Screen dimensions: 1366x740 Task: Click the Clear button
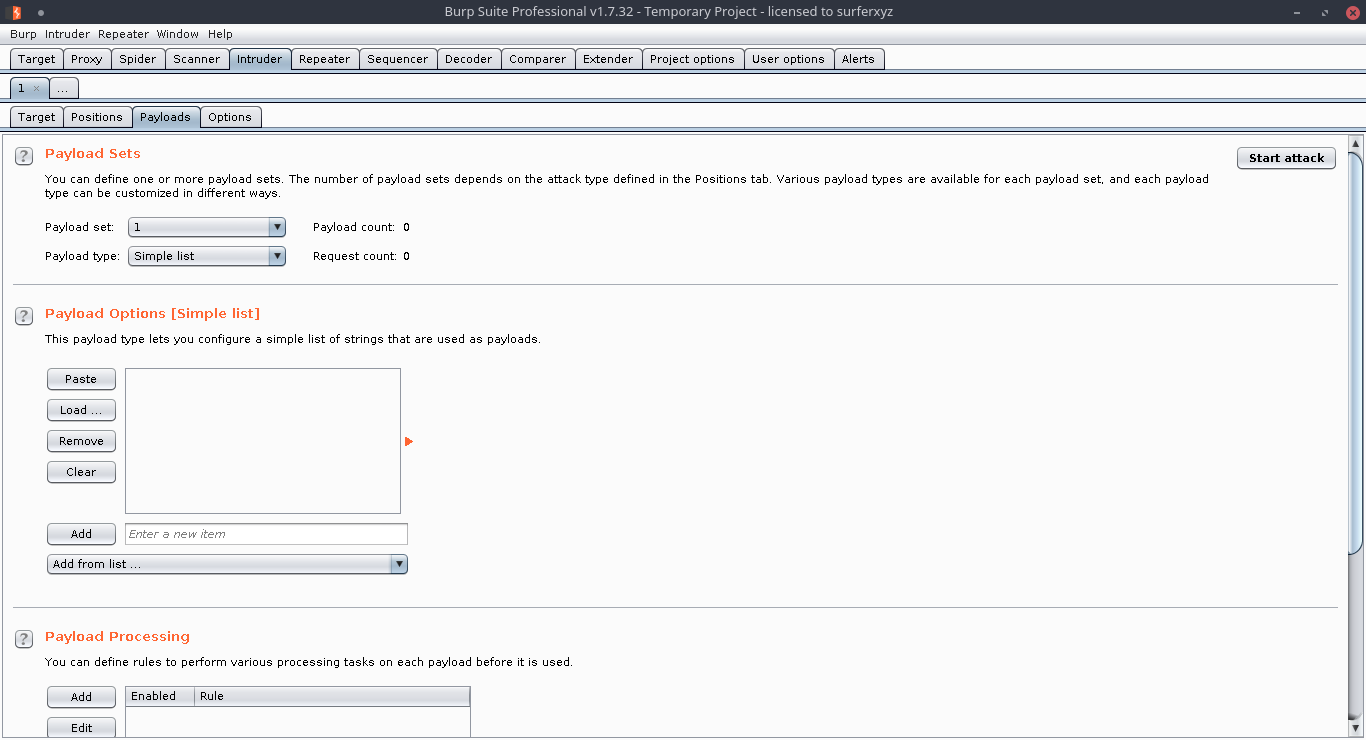click(x=81, y=472)
